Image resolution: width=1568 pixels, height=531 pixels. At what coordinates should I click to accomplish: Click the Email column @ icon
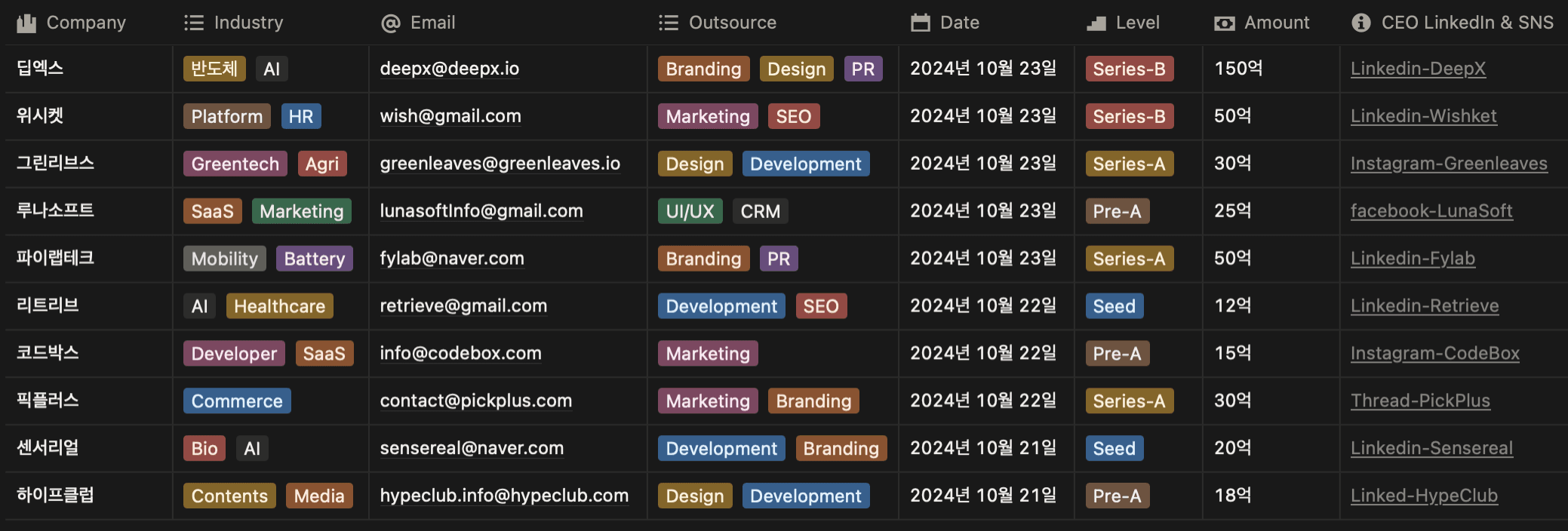click(x=391, y=23)
